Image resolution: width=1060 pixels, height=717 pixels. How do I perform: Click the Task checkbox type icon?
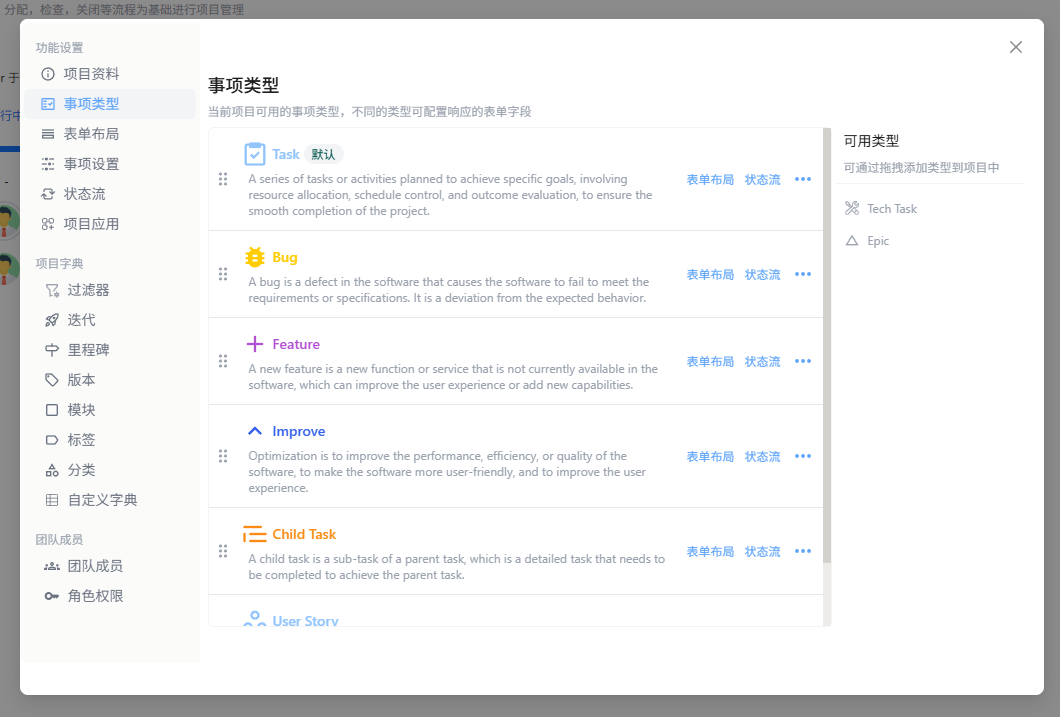255,154
